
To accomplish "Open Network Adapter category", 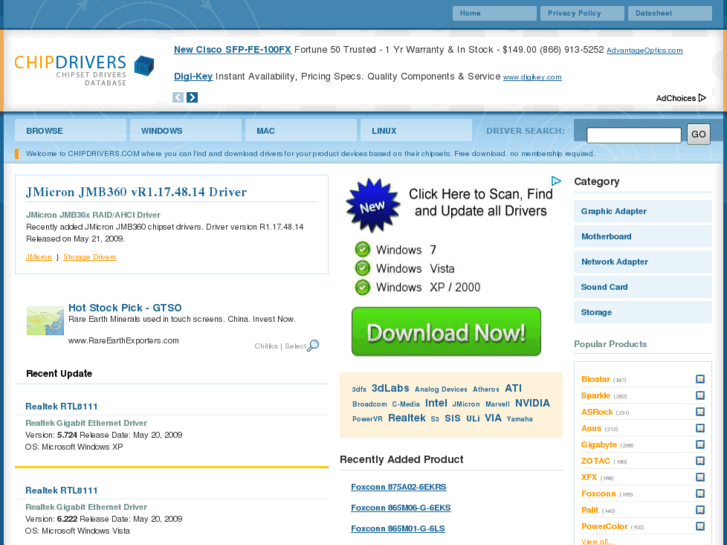I will pos(643,262).
